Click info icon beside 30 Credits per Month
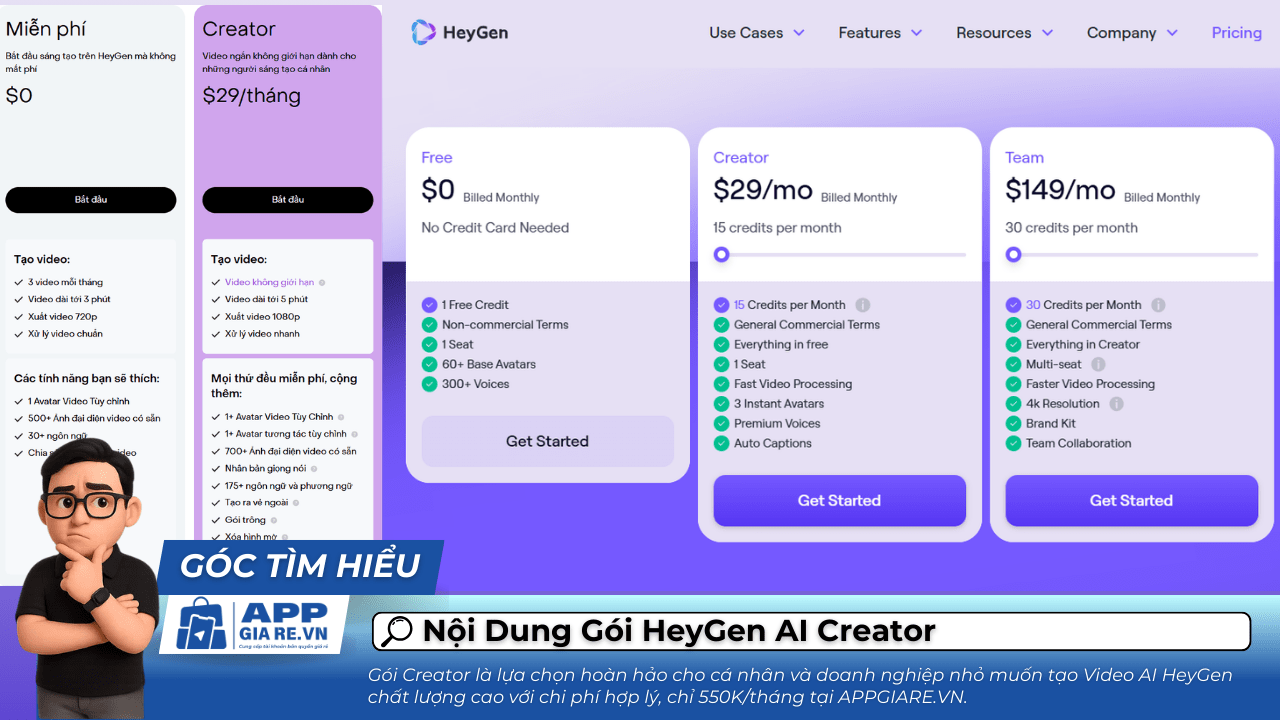This screenshot has width=1280, height=720. point(1158,305)
